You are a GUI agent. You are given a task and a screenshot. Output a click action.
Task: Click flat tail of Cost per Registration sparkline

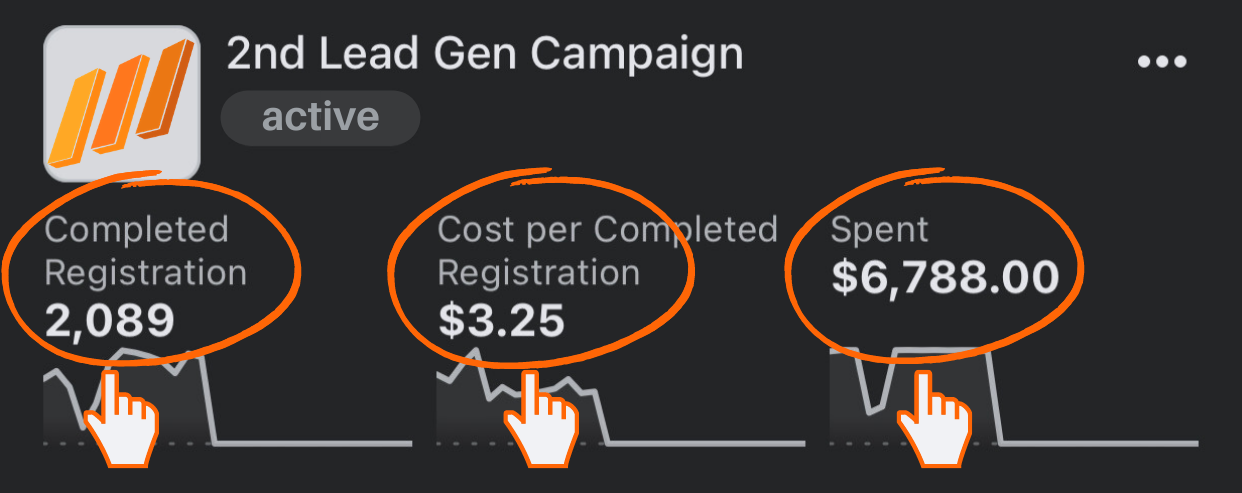[706, 442]
